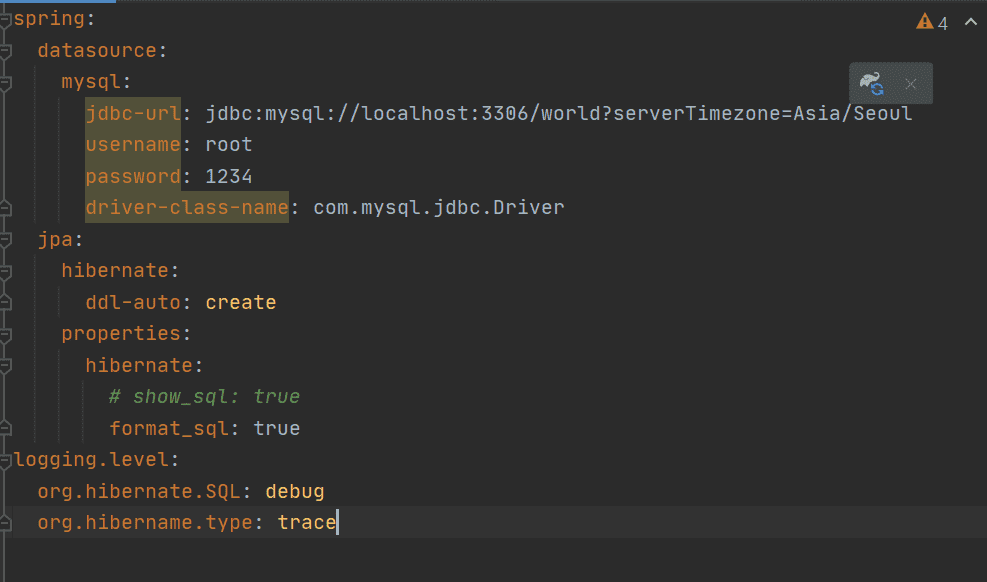The width and height of the screenshot is (987, 582).
Task: Click the commented show_sql line
Action: coord(205,396)
